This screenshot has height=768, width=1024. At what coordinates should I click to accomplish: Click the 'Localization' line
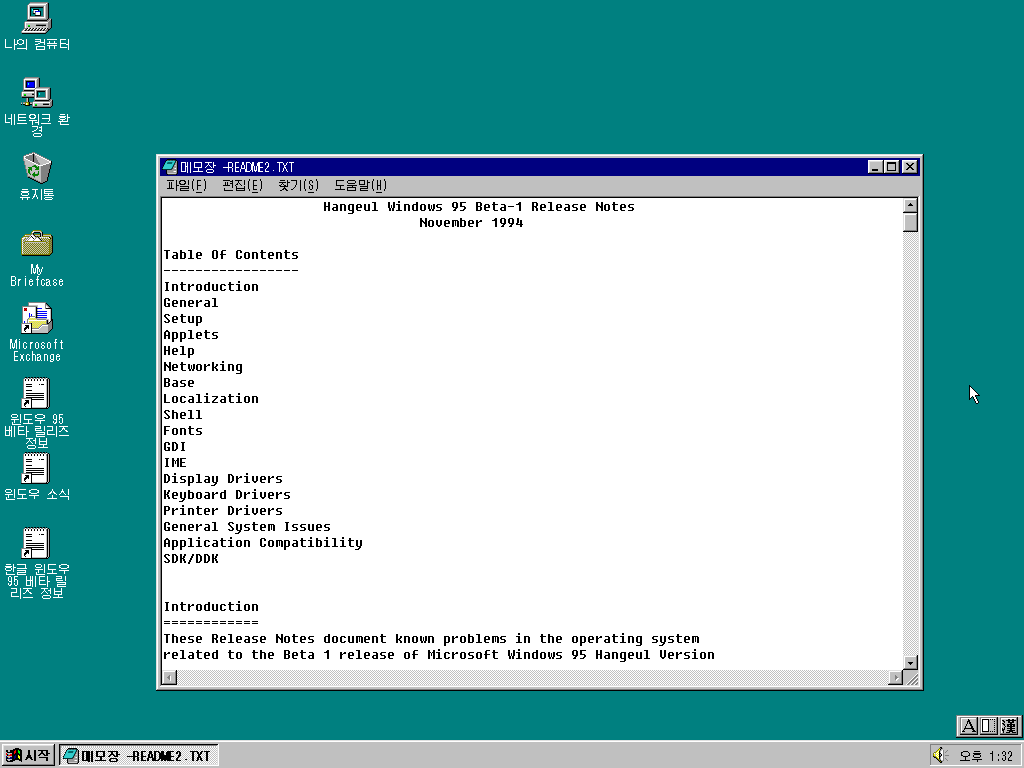(x=211, y=399)
